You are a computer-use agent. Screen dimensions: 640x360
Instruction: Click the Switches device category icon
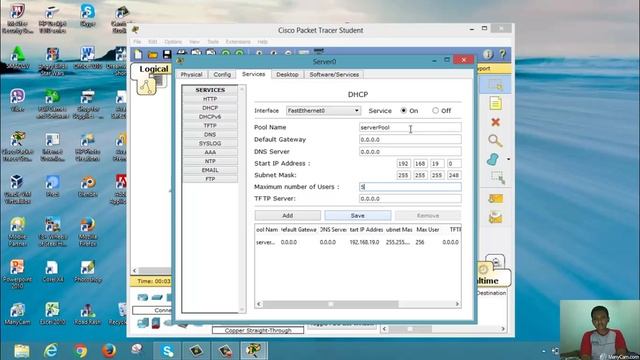pos(157,297)
